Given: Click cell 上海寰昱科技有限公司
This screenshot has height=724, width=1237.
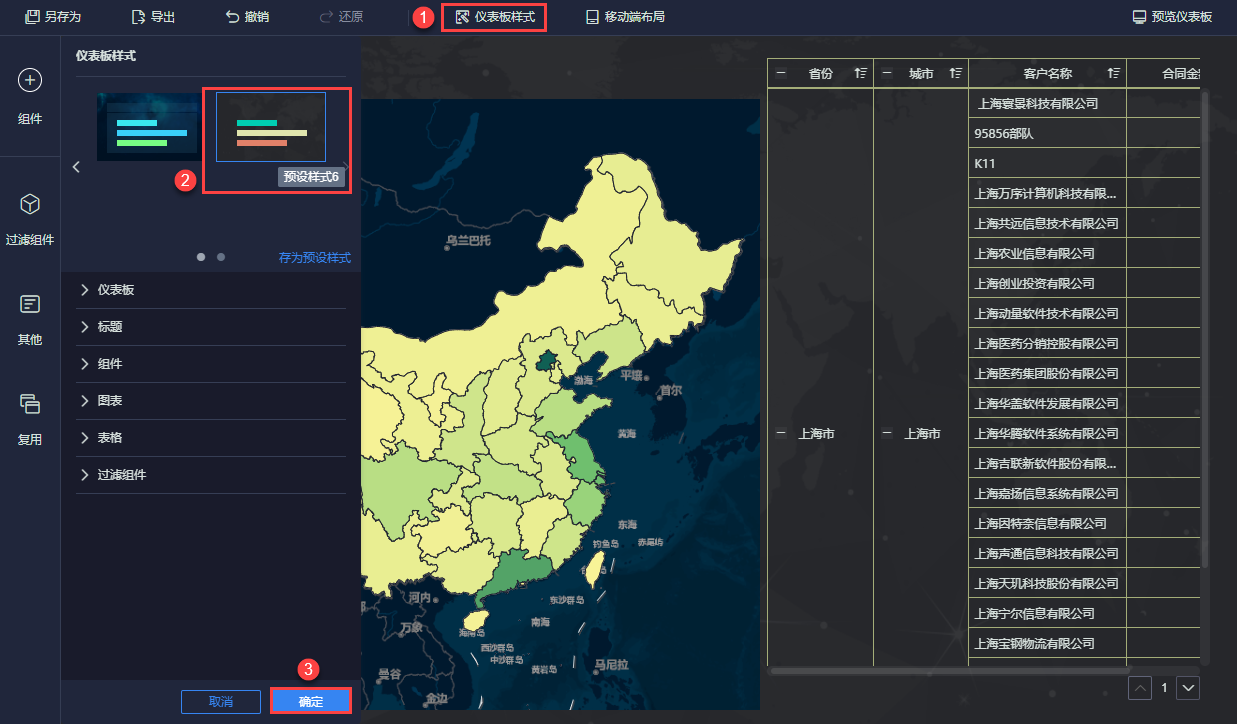Looking at the screenshot, I should pyautogui.click(x=1047, y=103).
